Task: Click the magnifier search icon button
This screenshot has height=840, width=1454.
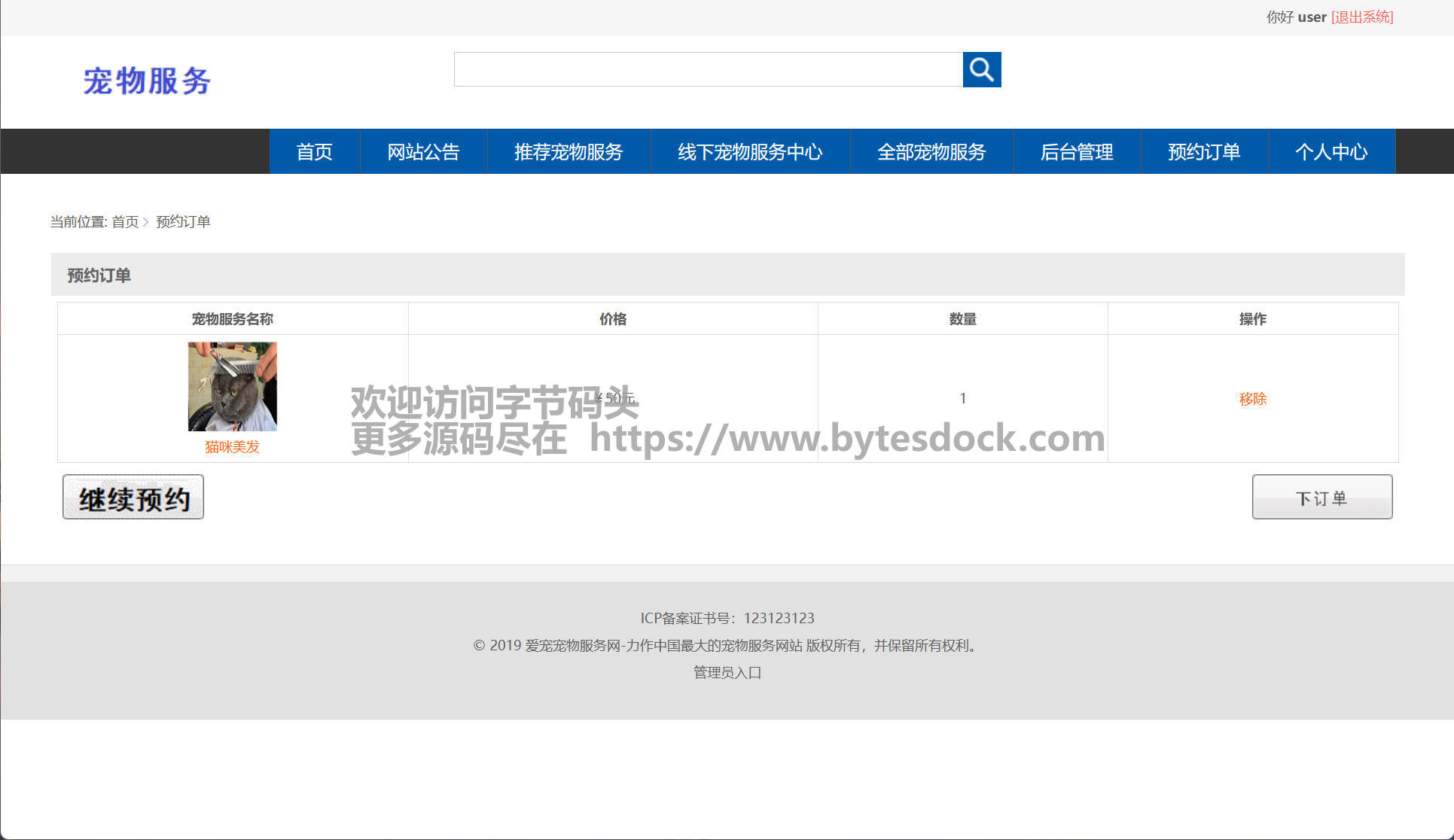Action: [981, 70]
